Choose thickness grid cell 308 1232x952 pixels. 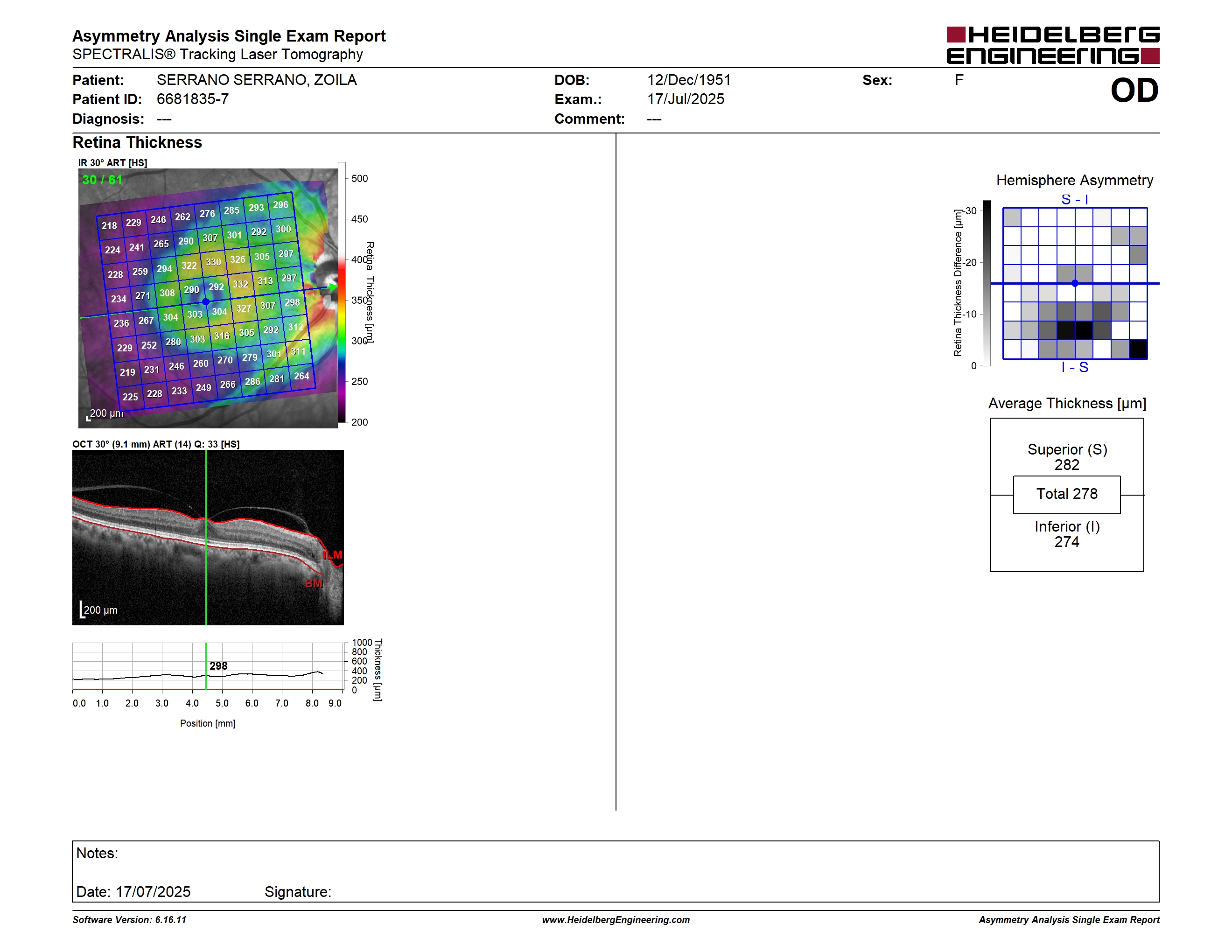click(167, 293)
